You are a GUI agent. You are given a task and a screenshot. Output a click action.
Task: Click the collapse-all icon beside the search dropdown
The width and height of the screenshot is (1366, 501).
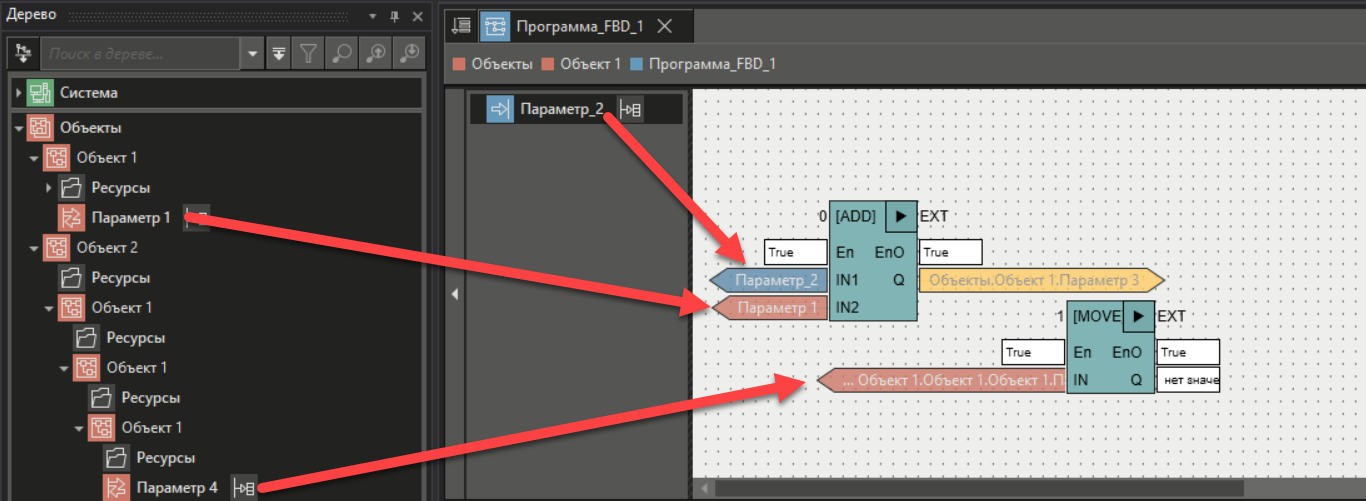279,53
